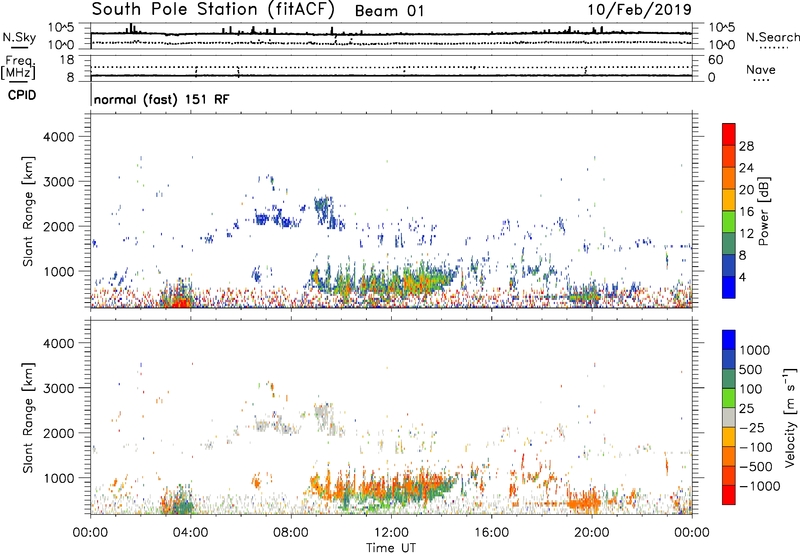Click the N.Sky noise trace in the top strip
The image size is (800, 554).
pyautogui.click(x=391, y=34)
